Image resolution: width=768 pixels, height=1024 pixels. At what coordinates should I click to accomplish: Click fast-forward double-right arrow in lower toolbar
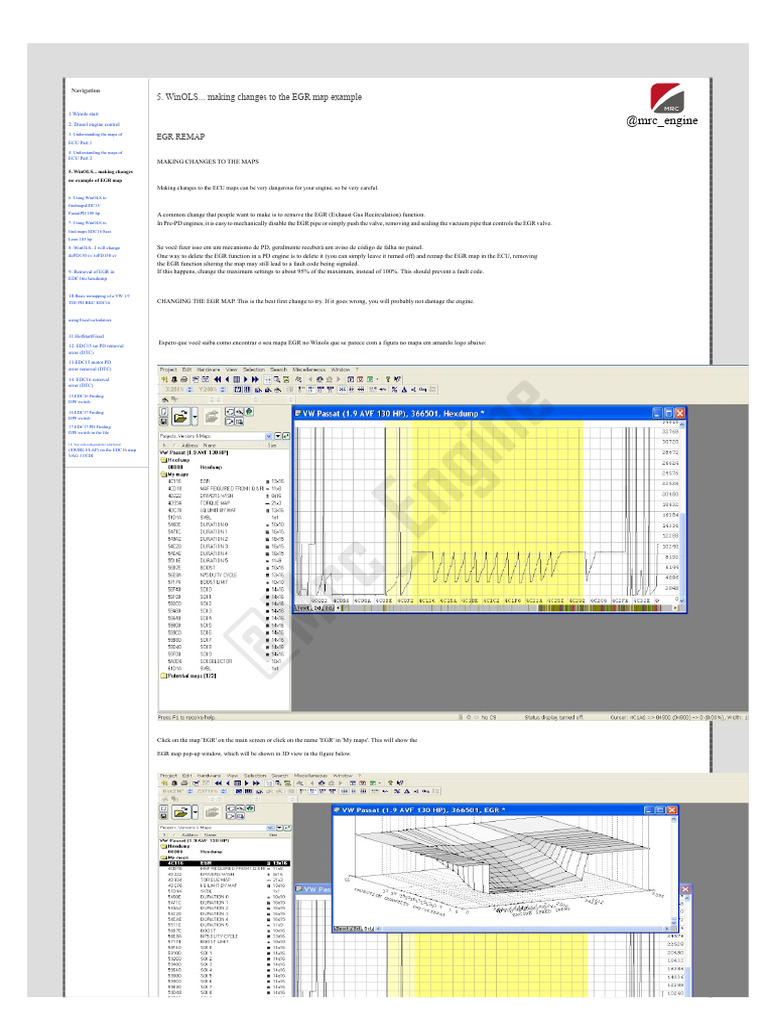(x=256, y=782)
